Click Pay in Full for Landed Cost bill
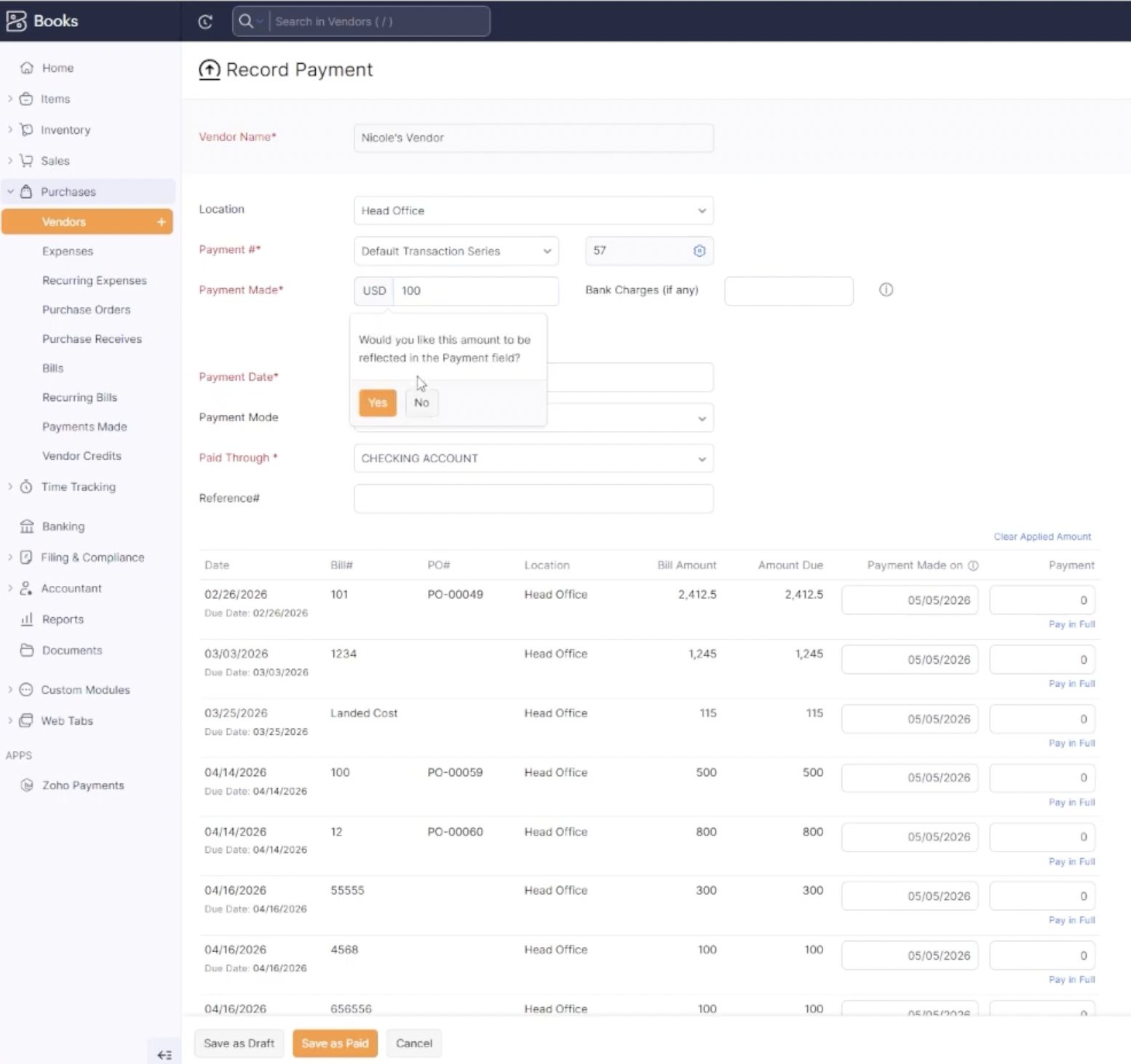The height and width of the screenshot is (1064, 1131). coord(1071,743)
